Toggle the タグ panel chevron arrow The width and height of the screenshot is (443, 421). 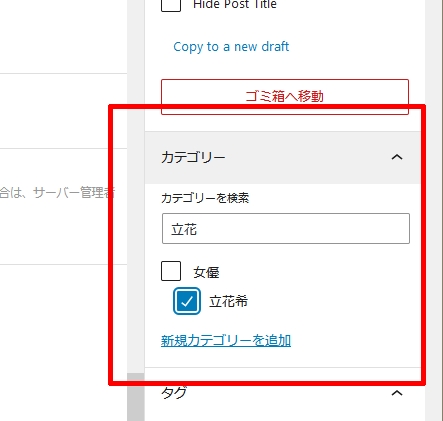[397, 393]
